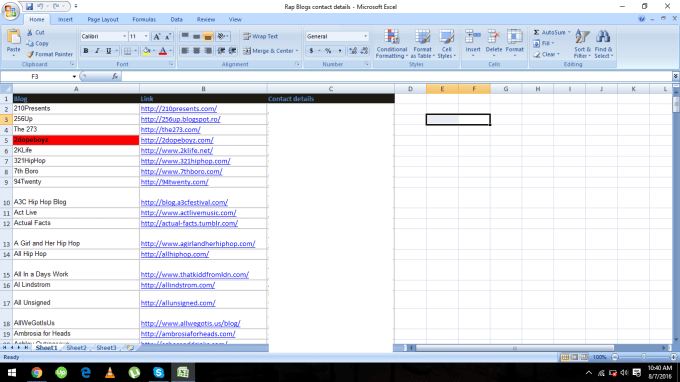Expand the Clipboard dialog launcher
This screenshot has height=382, width=680.
point(72,64)
